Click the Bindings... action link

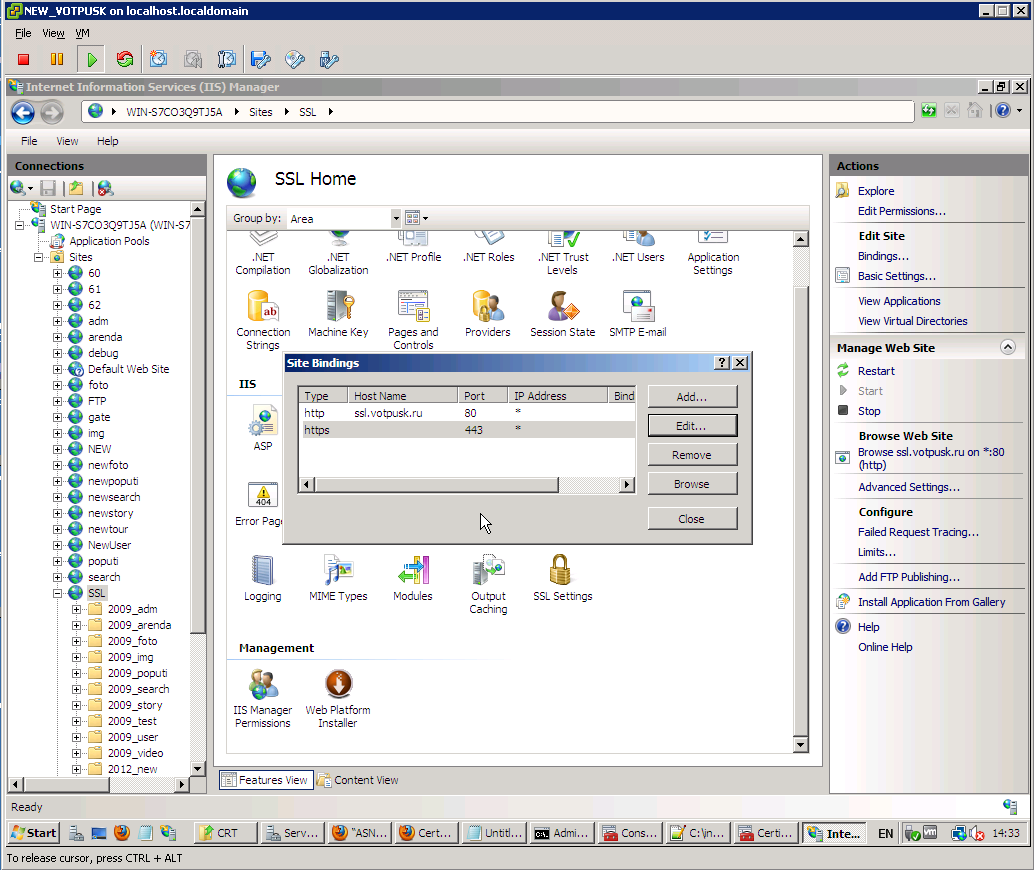pos(883,256)
